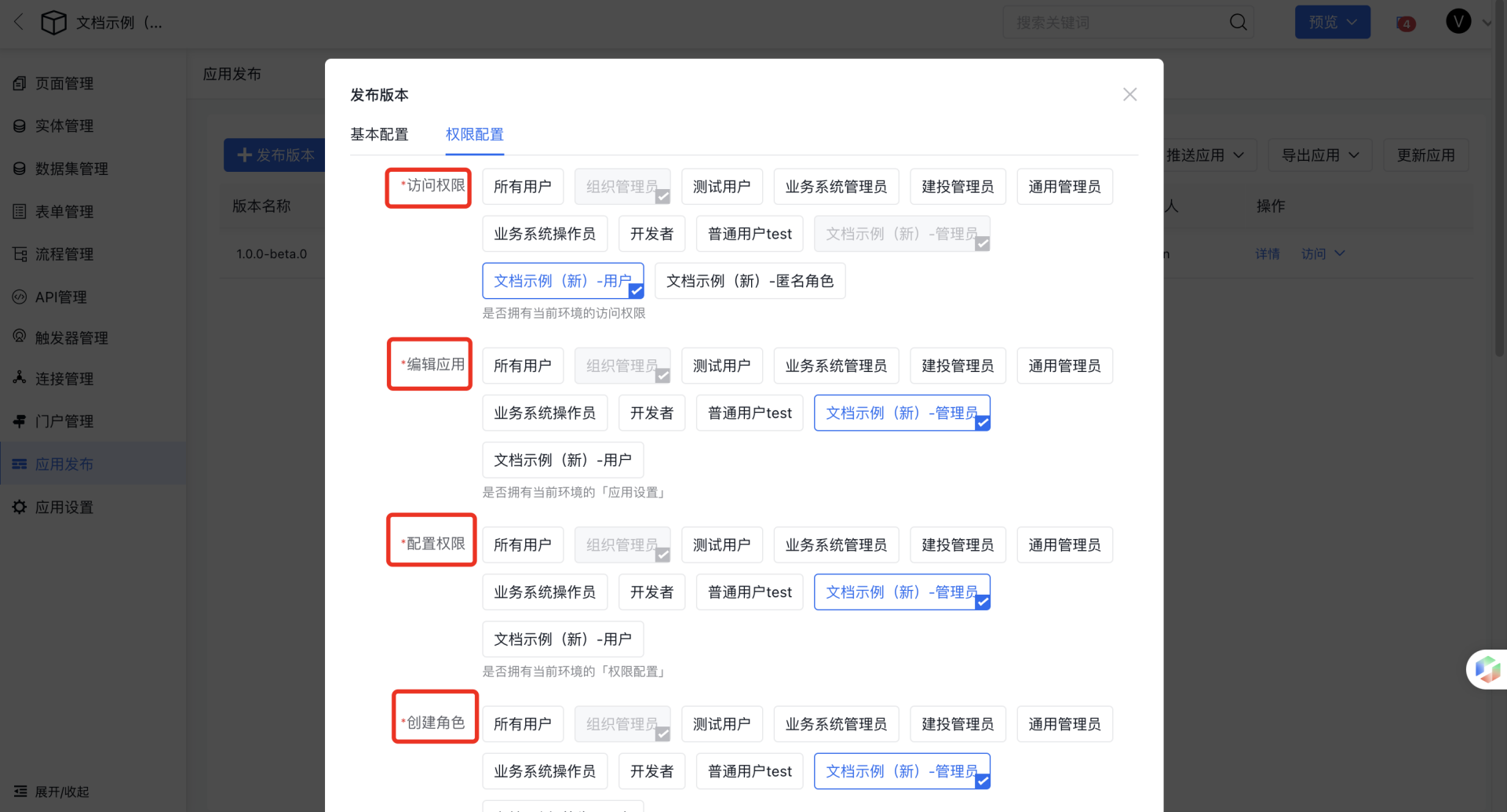Screen dimensions: 1507x812
Task: Open the 访问 dropdown in the version row
Action: point(1323,253)
